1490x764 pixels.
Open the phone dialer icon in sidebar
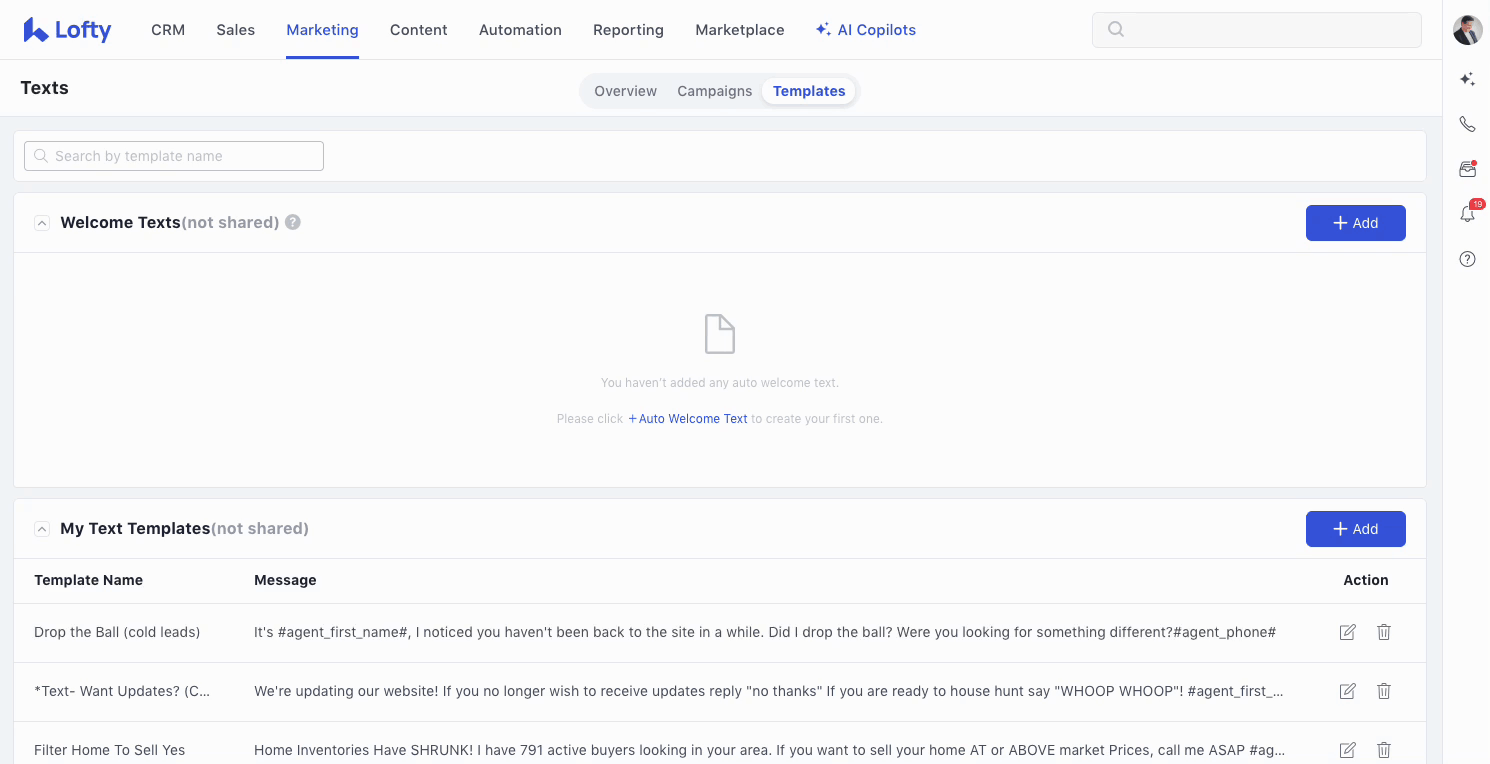(1467, 124)
